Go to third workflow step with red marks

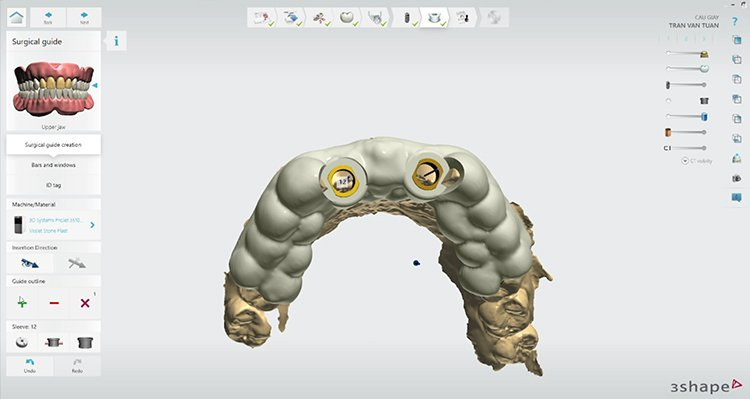click(x=319, y=18)
